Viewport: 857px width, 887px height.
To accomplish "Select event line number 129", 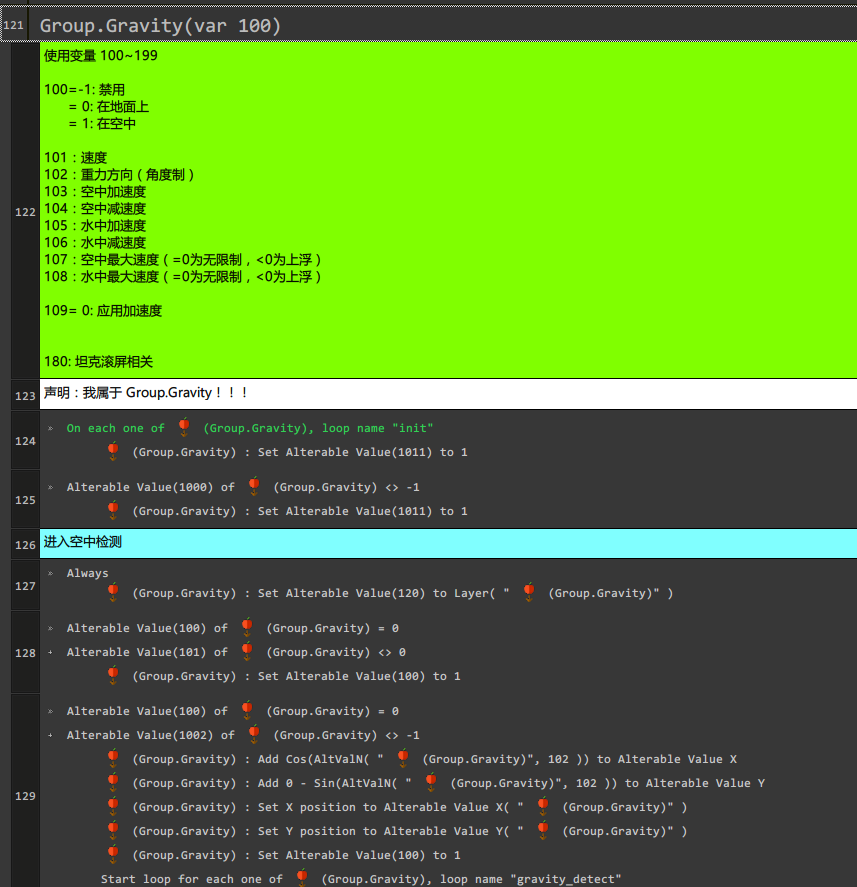I will pos(25,796).
